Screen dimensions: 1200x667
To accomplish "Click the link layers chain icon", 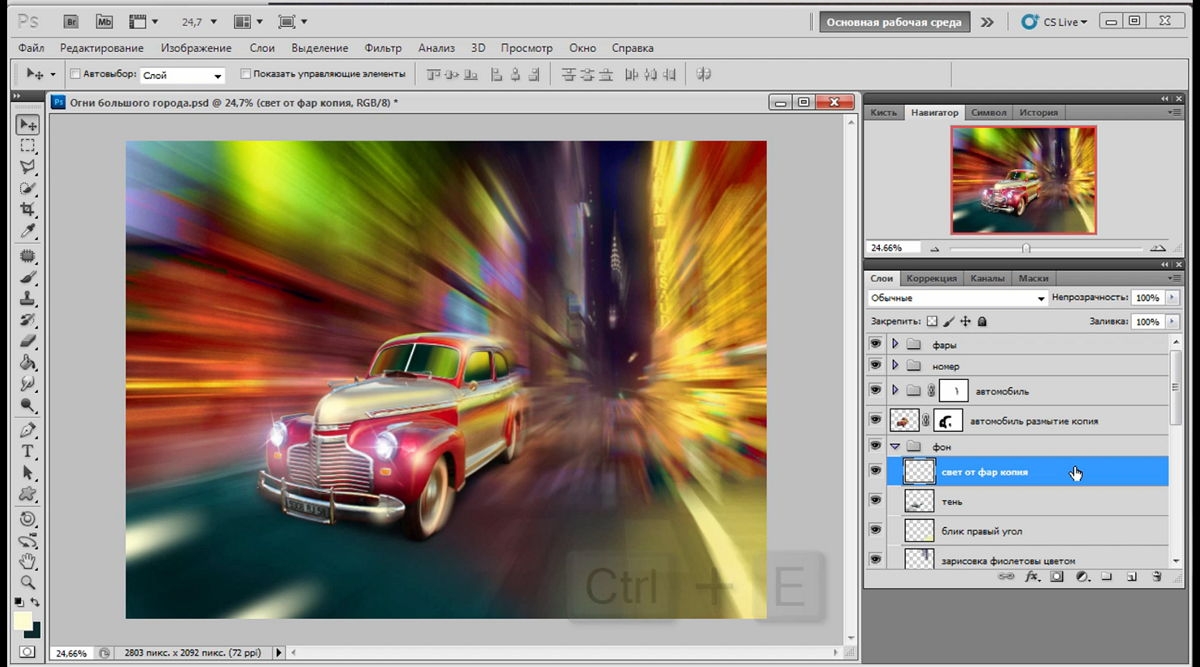I will click(1004, 577).
